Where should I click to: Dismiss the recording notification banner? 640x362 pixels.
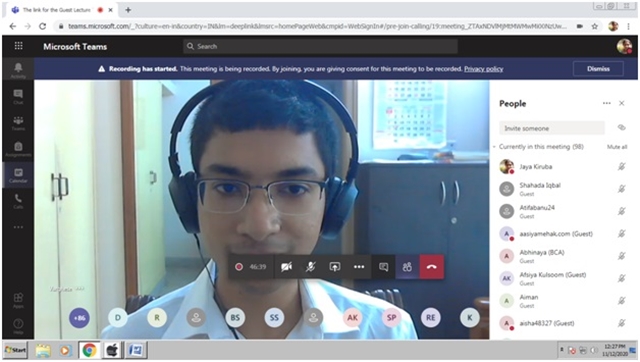598,69
